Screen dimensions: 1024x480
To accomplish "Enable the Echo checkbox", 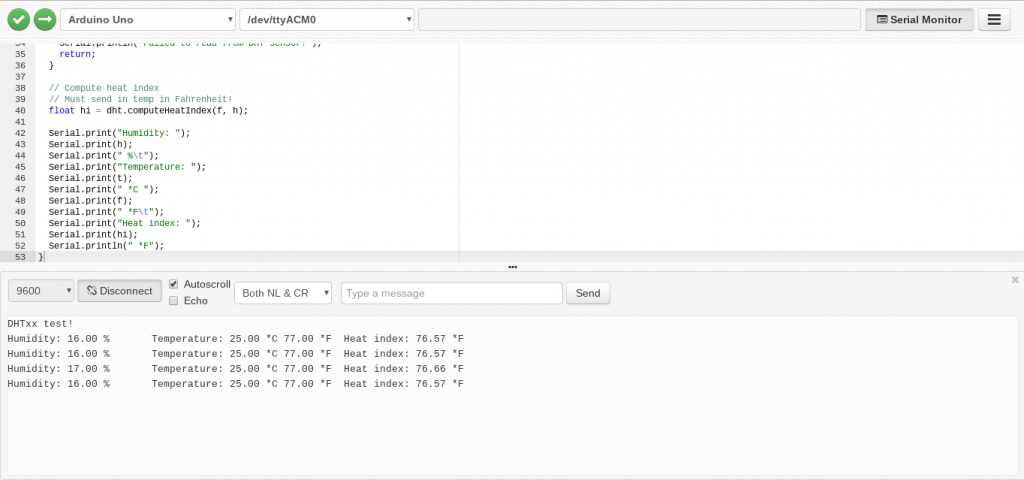I will click(174, 300).
